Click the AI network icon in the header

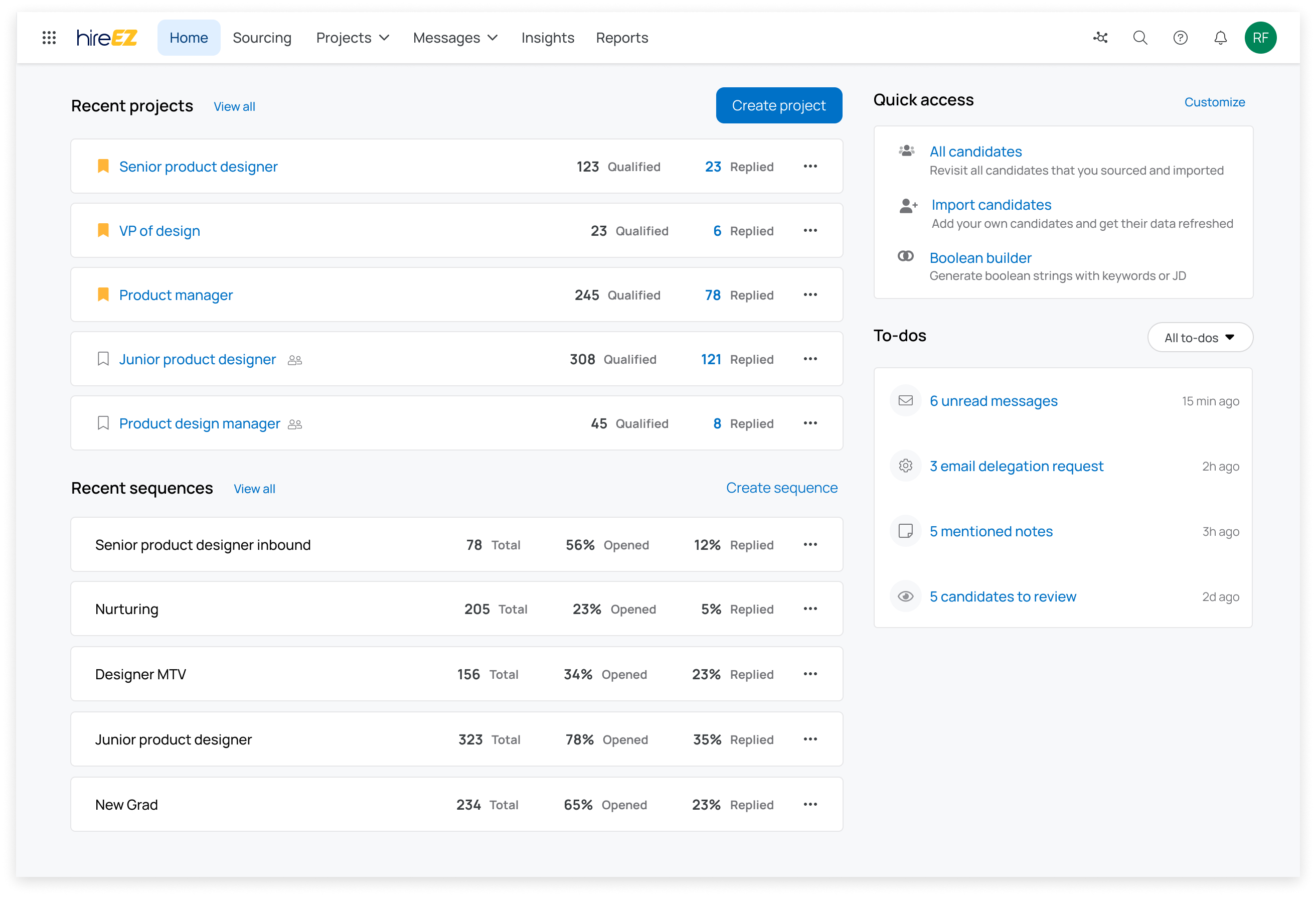(x=1100, y=38)
